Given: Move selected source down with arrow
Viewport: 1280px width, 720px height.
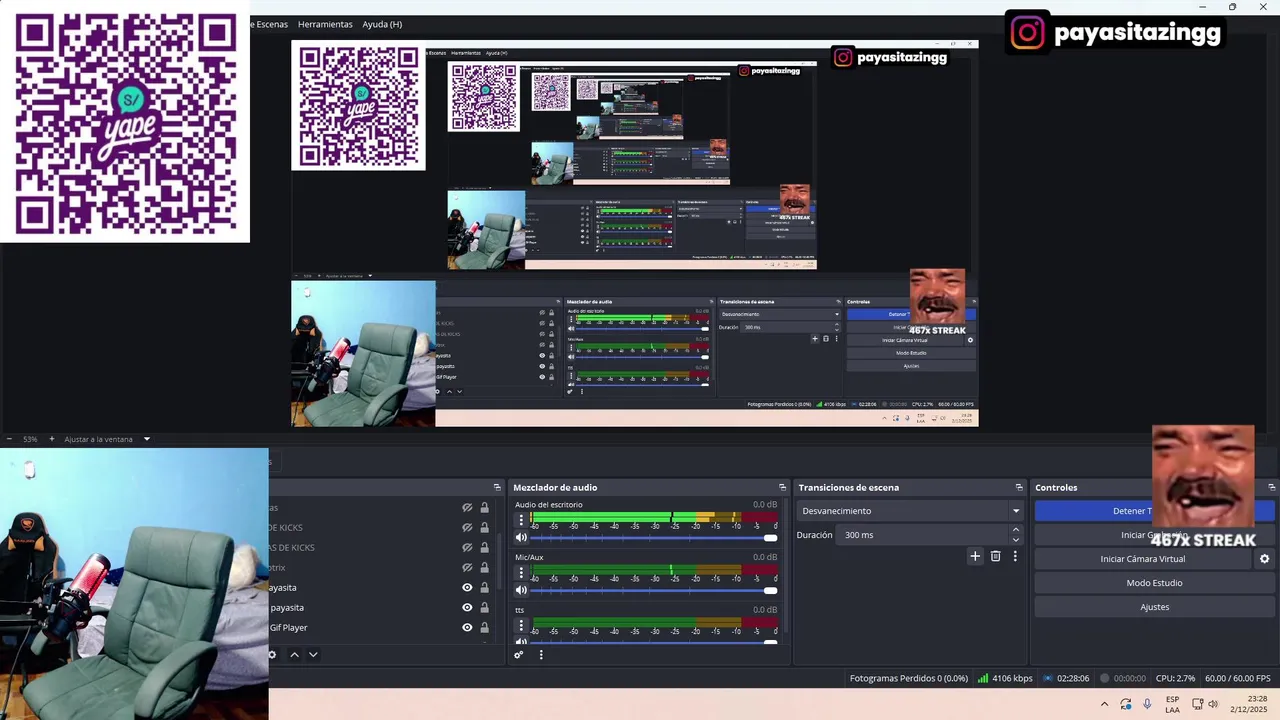Looking at the screenshot, I should click(313, 655).
